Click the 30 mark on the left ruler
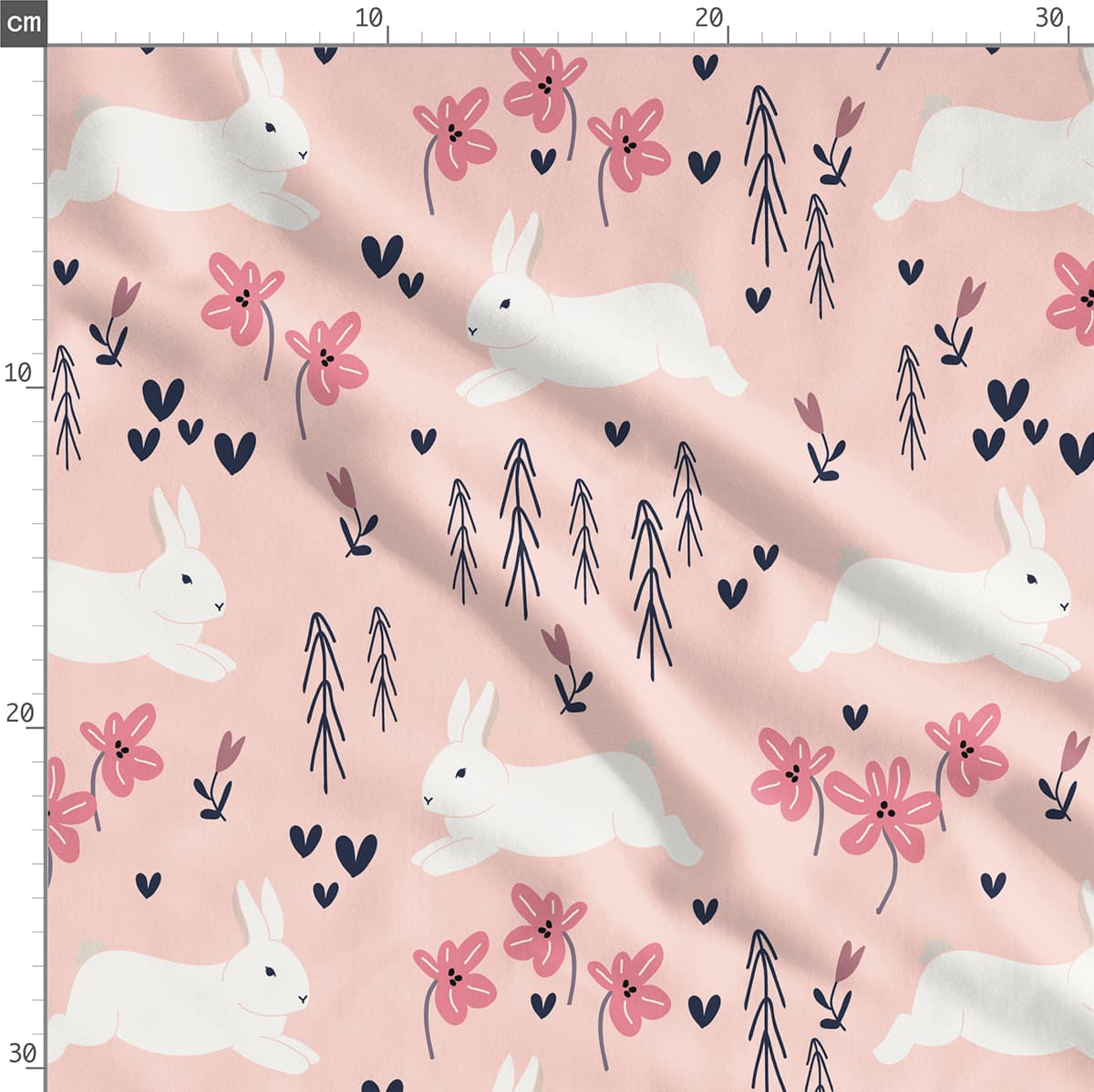 22,1054
